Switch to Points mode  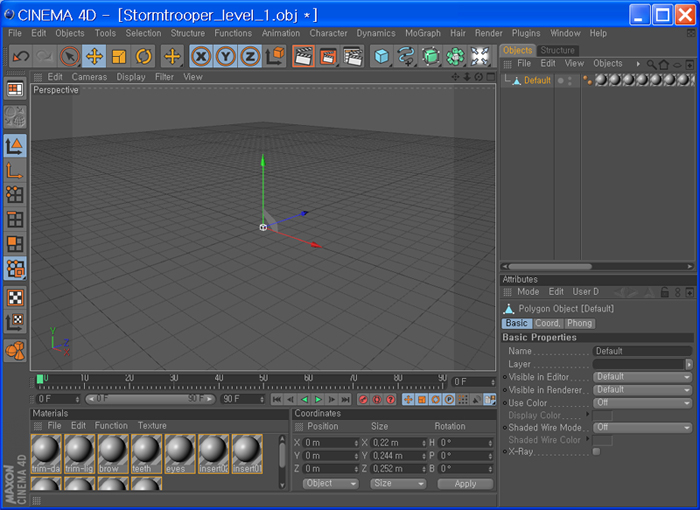(x=15, y=195)
